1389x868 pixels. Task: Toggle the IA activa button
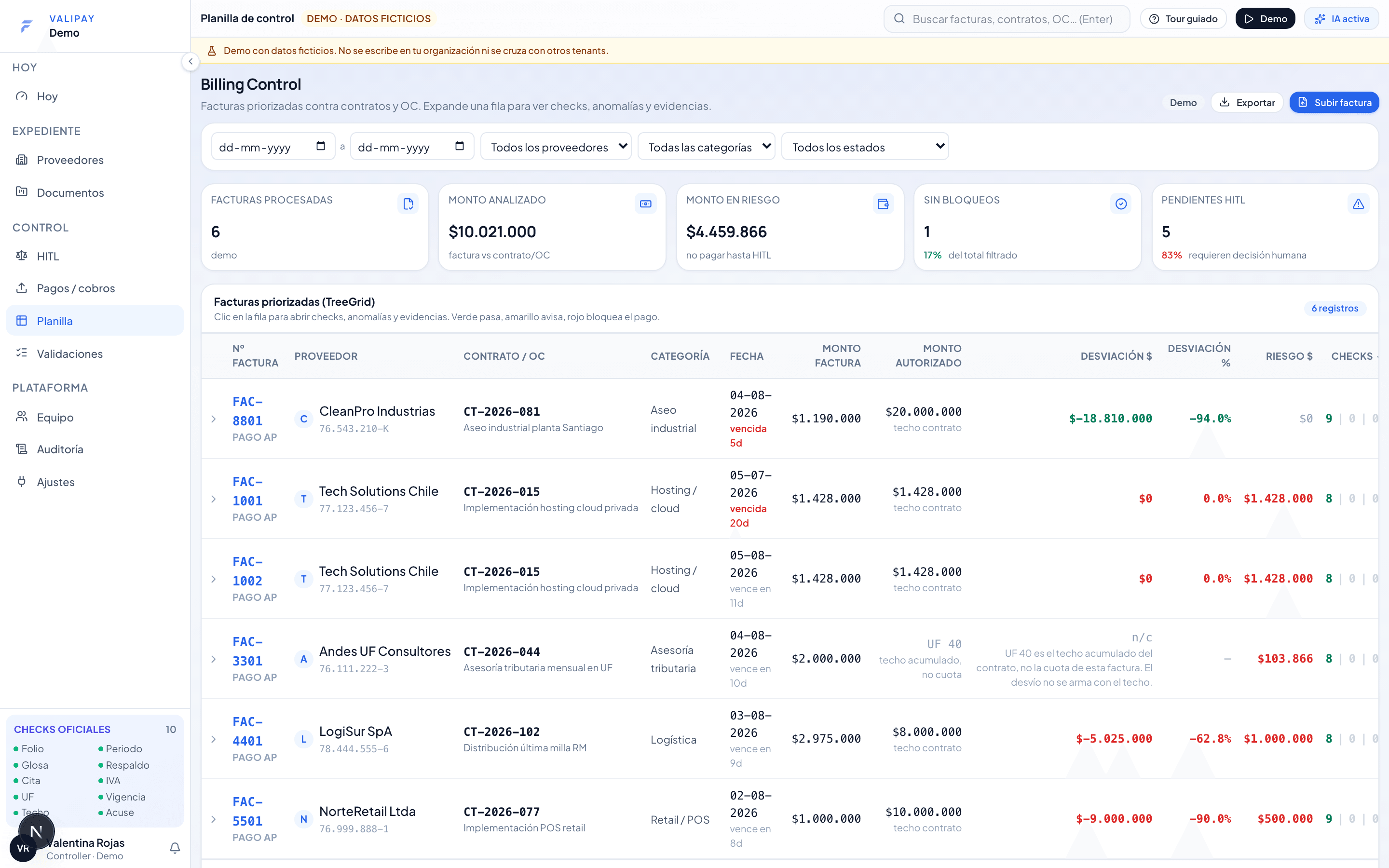(1341, 19)
